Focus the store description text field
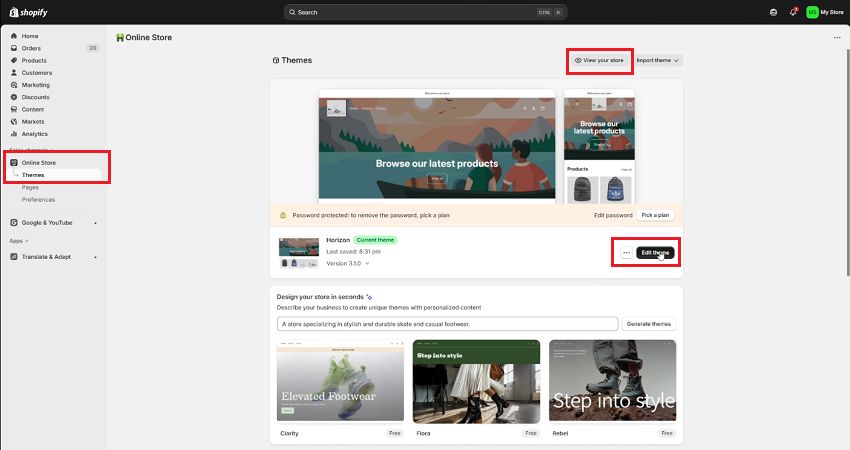Image resolution: width=850 pixels, height=450 pixels. pos(447,324)
